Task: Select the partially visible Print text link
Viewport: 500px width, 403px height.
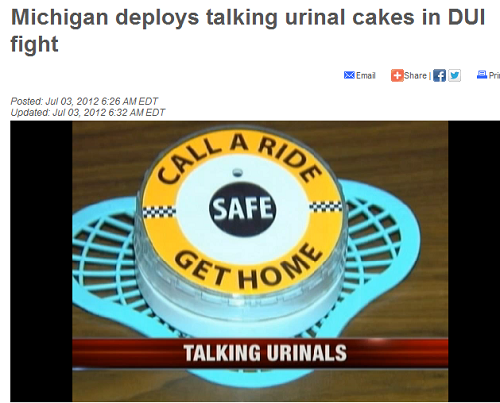Action: pyautogui.click(x=494, y=76)
